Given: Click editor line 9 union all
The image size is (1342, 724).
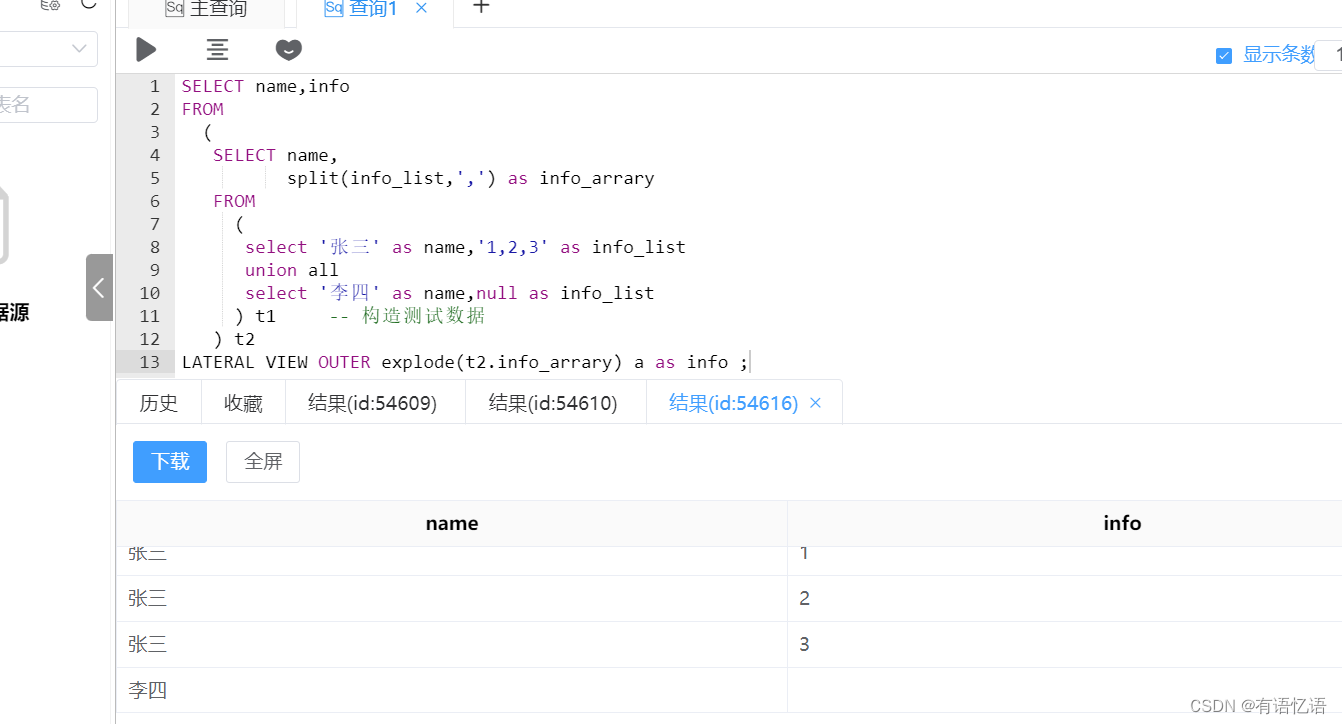Looking at the screenshot, I should pos(292,270).
